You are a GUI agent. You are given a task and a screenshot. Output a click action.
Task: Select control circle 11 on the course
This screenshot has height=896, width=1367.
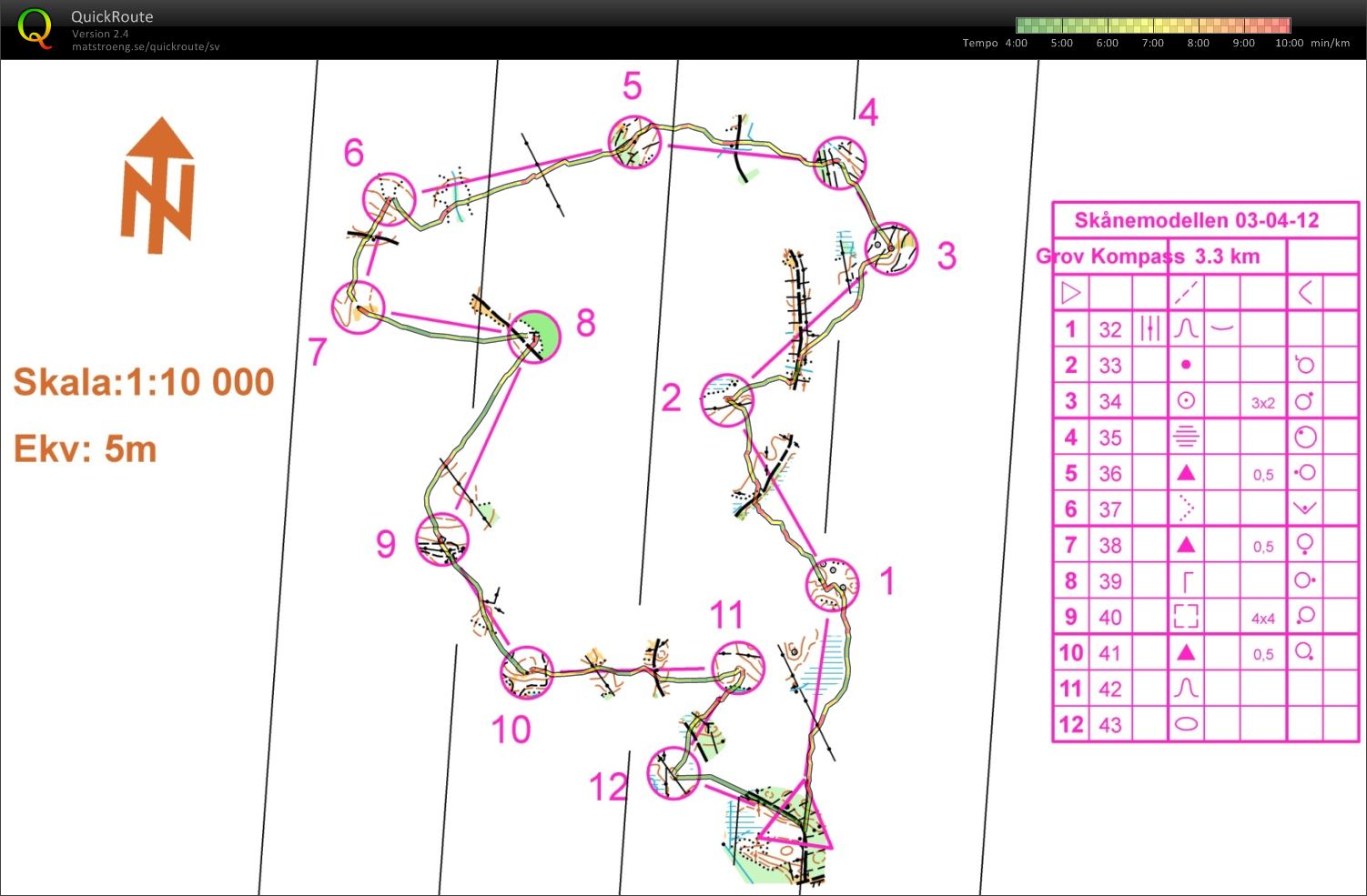coord(738,668)
